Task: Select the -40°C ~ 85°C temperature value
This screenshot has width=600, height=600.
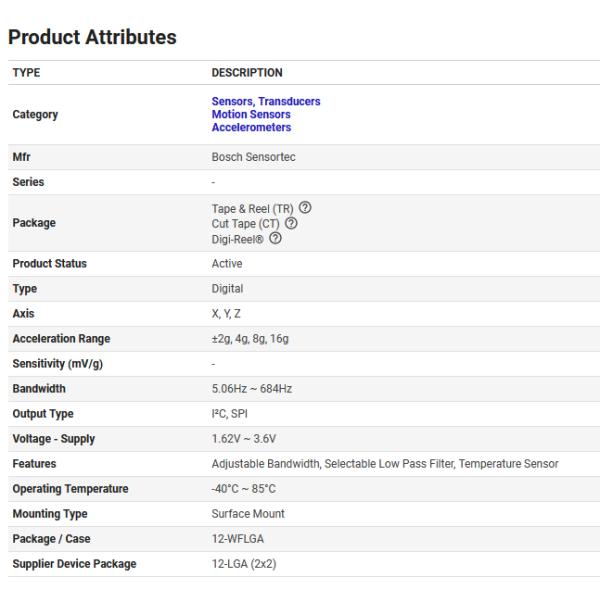Action: [x=243, y=489]
